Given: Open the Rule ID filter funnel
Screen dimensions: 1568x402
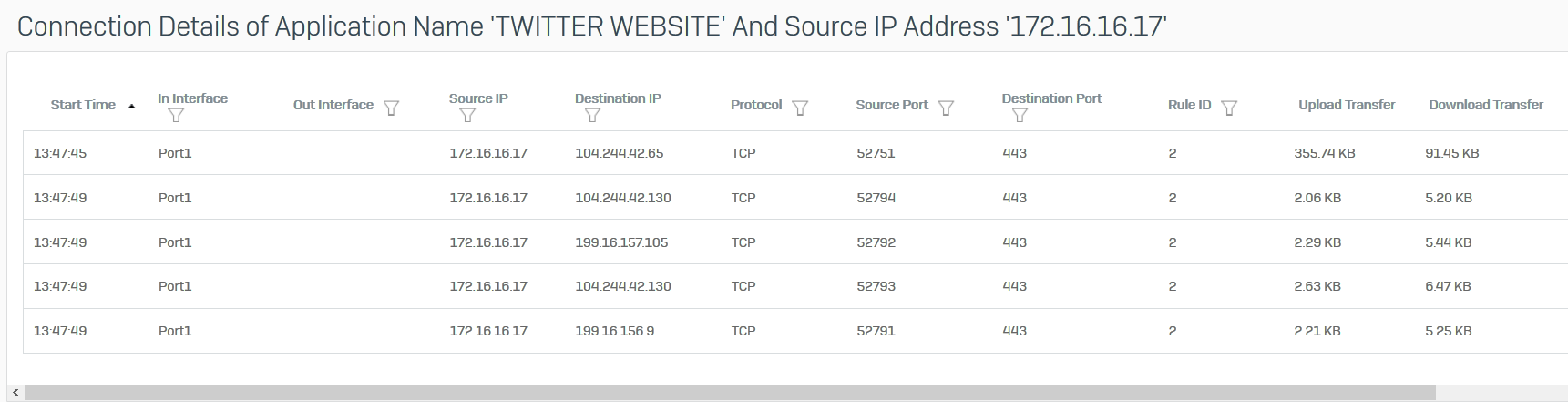Looking at the screenshot, I should 1229,108.
